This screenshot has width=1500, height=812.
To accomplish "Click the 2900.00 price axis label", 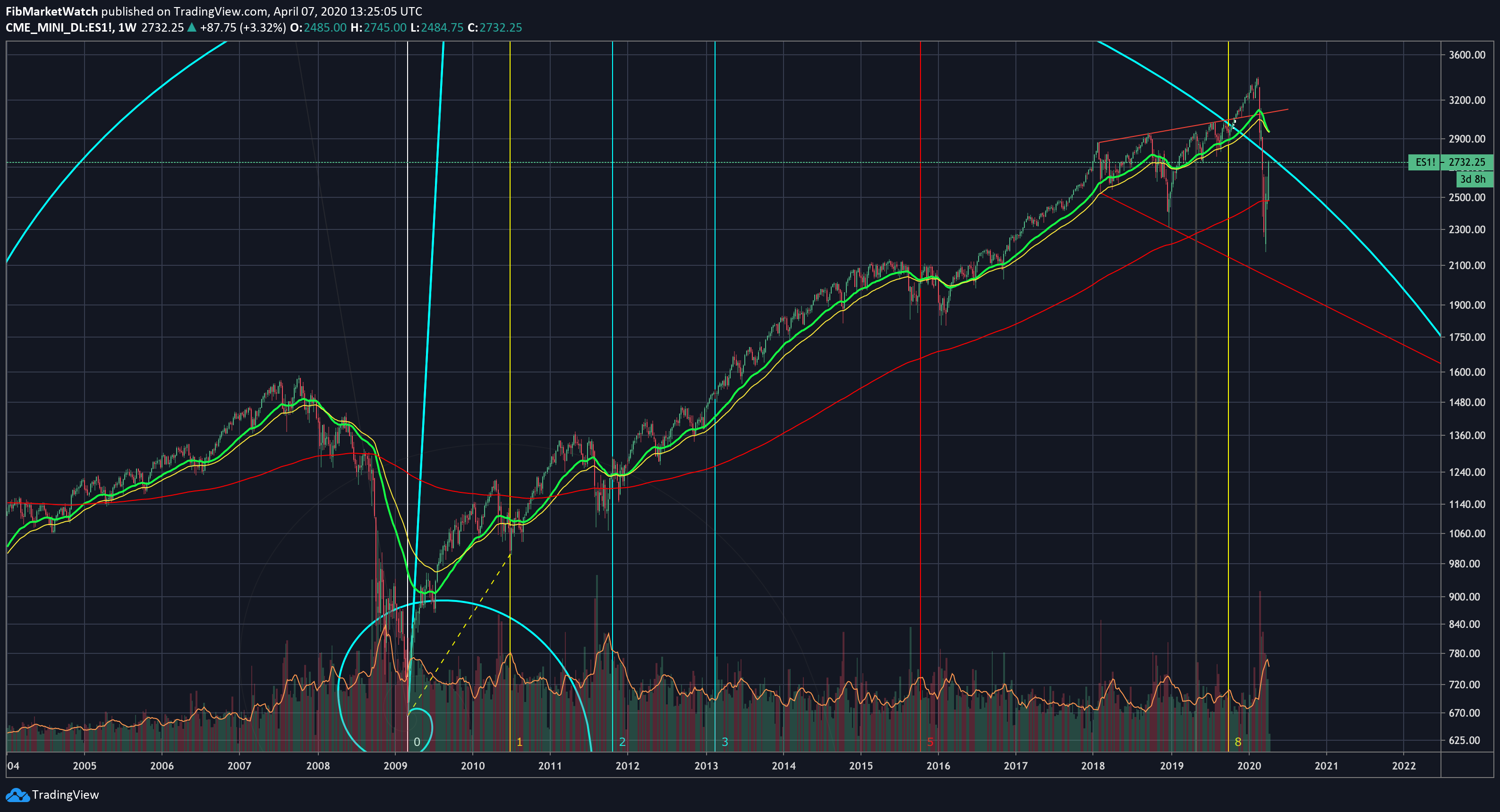I will click(x=1467, y=138).
